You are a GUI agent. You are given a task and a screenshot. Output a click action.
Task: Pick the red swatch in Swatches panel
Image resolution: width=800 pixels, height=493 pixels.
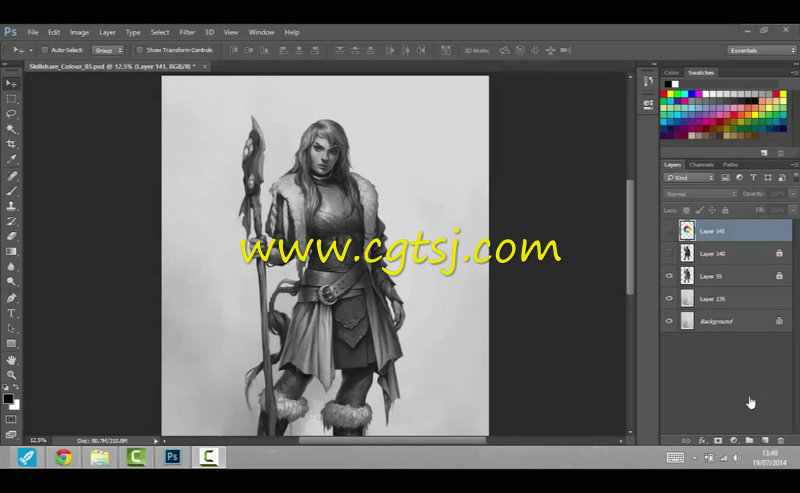click(x=663, y=94)
